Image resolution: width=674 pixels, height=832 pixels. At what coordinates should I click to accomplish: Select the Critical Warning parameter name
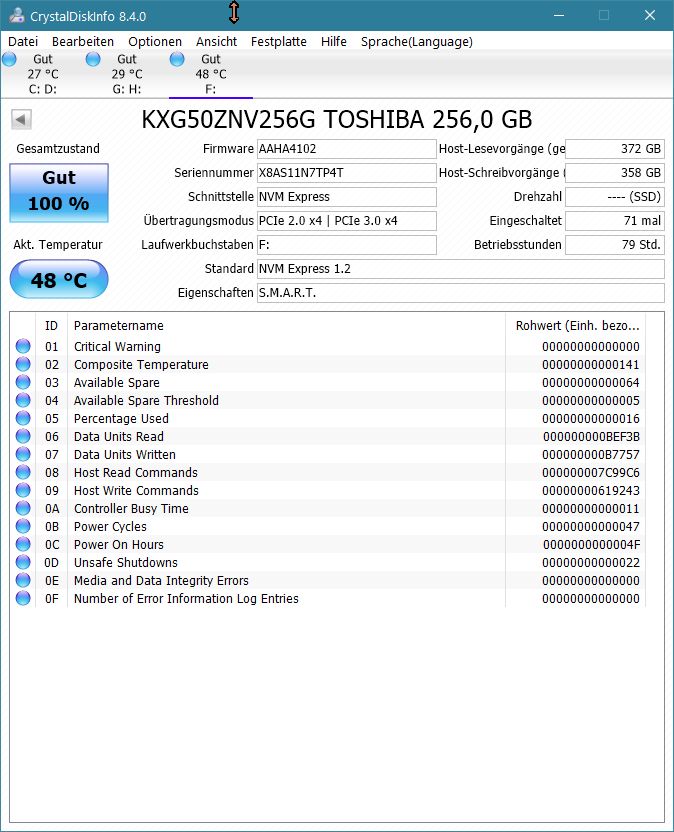point(117,346)
